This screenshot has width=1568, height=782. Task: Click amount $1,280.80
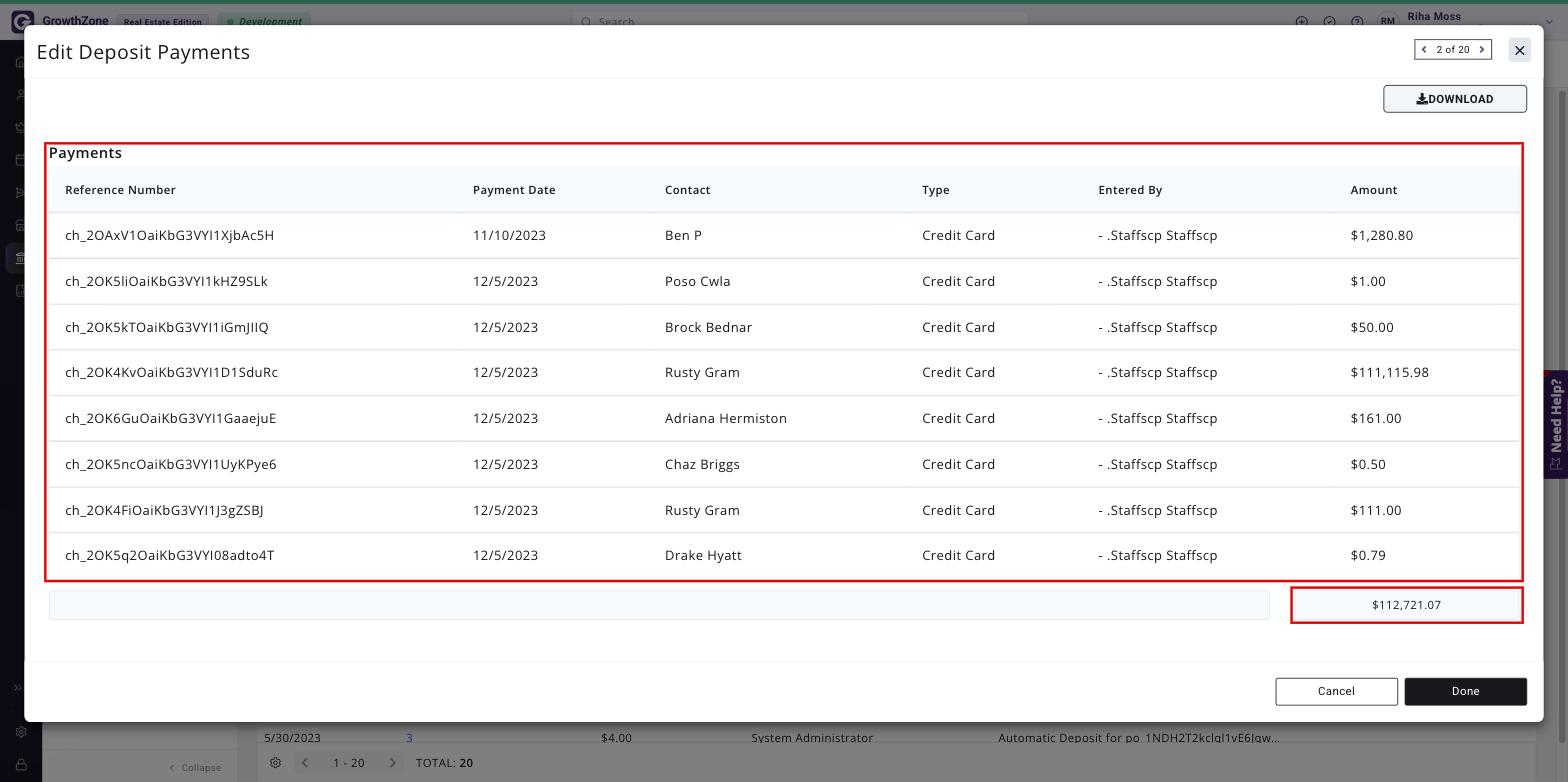tap(1381, 236)
